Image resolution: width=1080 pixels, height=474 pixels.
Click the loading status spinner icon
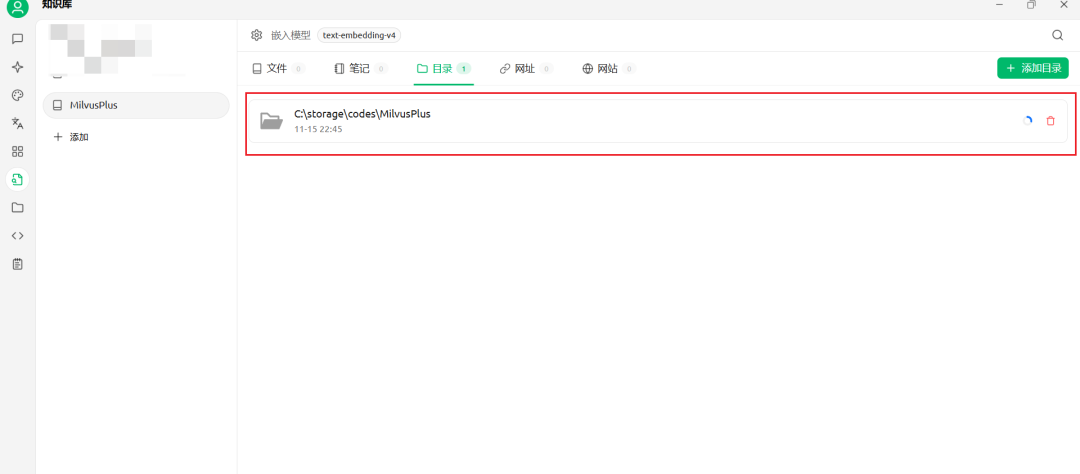(x=1028, y=121)
